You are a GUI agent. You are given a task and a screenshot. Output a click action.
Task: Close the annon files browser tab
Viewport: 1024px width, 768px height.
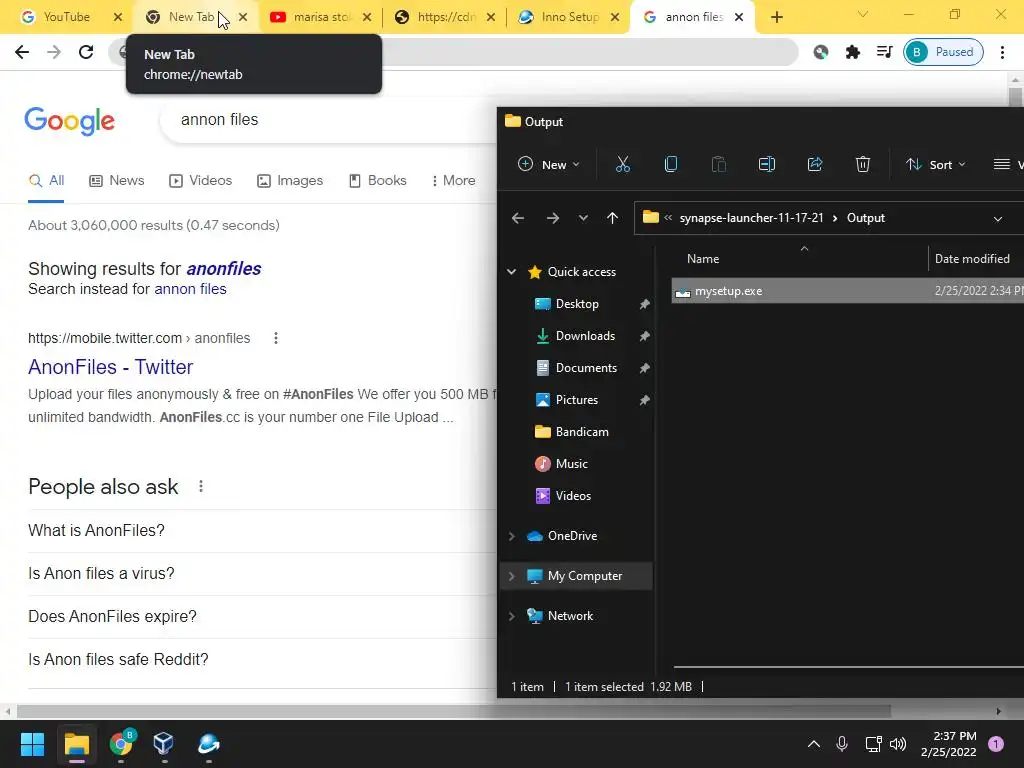(739, 17)
